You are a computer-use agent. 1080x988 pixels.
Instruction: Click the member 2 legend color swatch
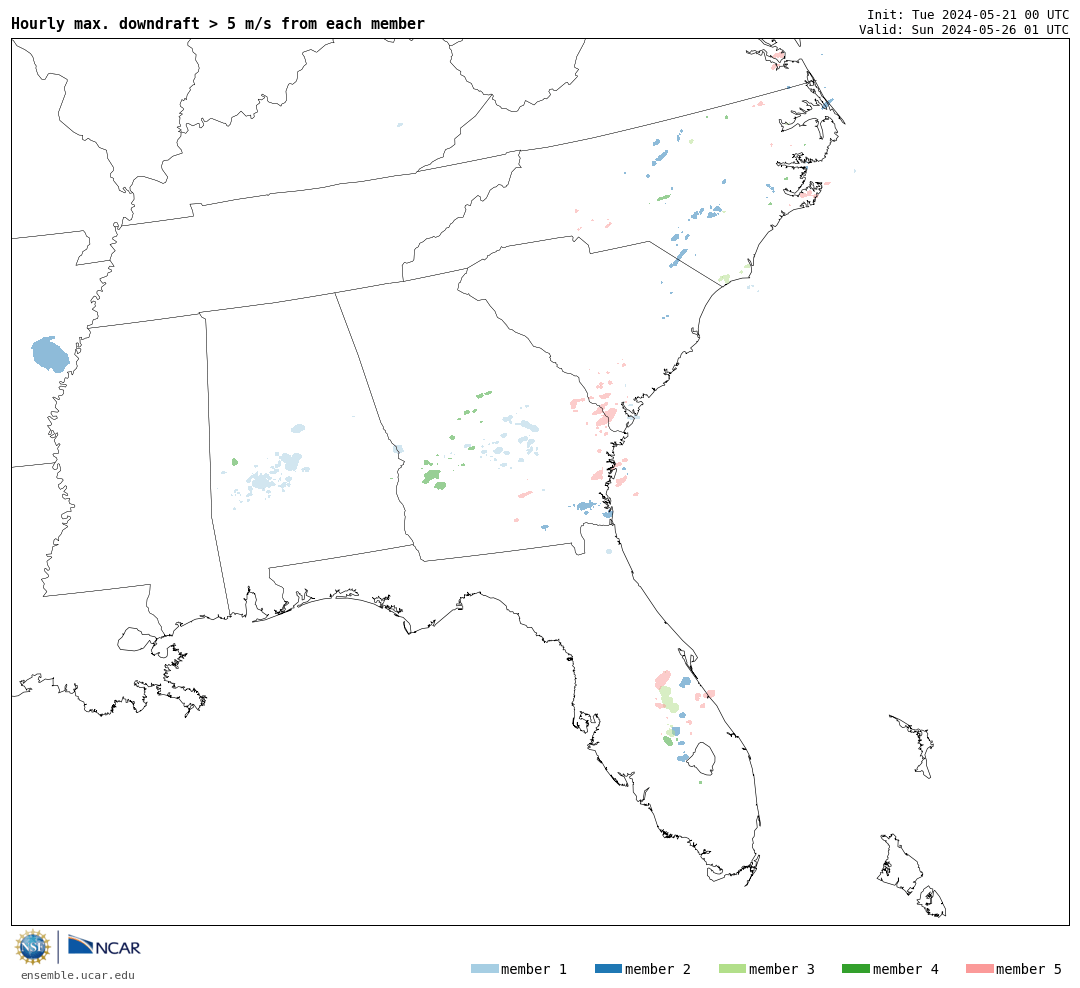point(608,968)
